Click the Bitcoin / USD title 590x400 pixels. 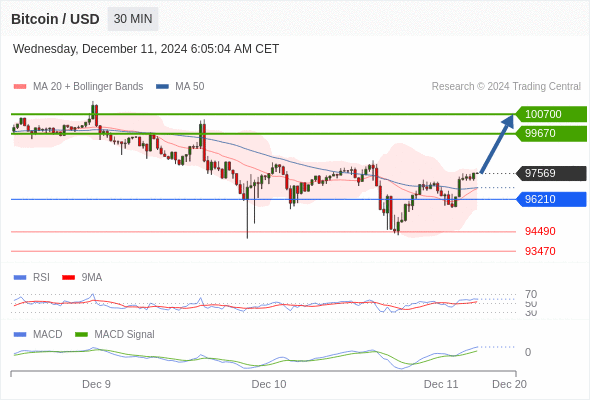click(55, 19)
